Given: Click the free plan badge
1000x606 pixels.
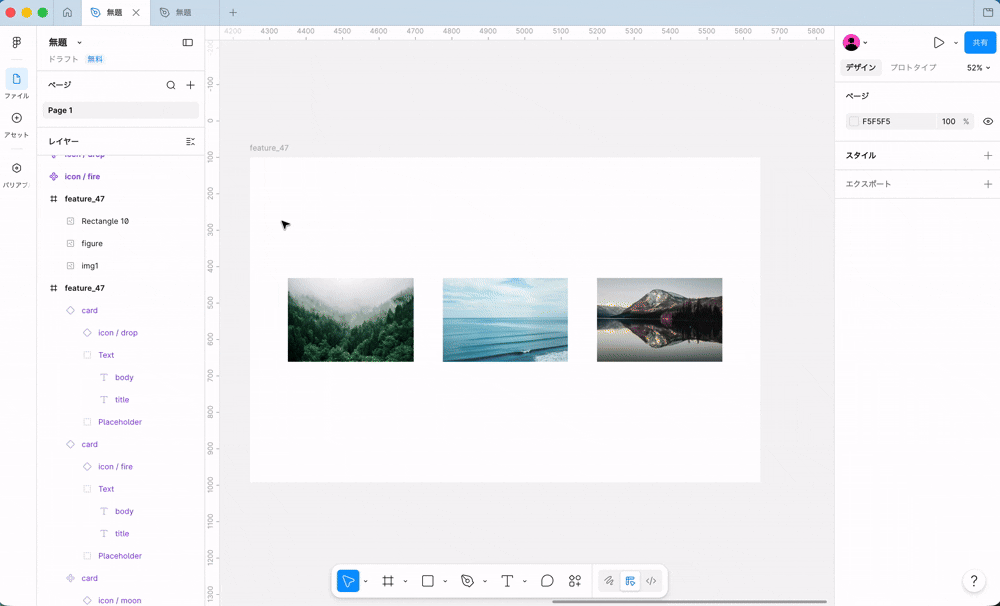Looking at the screenshot, I should tap(95, 59).
